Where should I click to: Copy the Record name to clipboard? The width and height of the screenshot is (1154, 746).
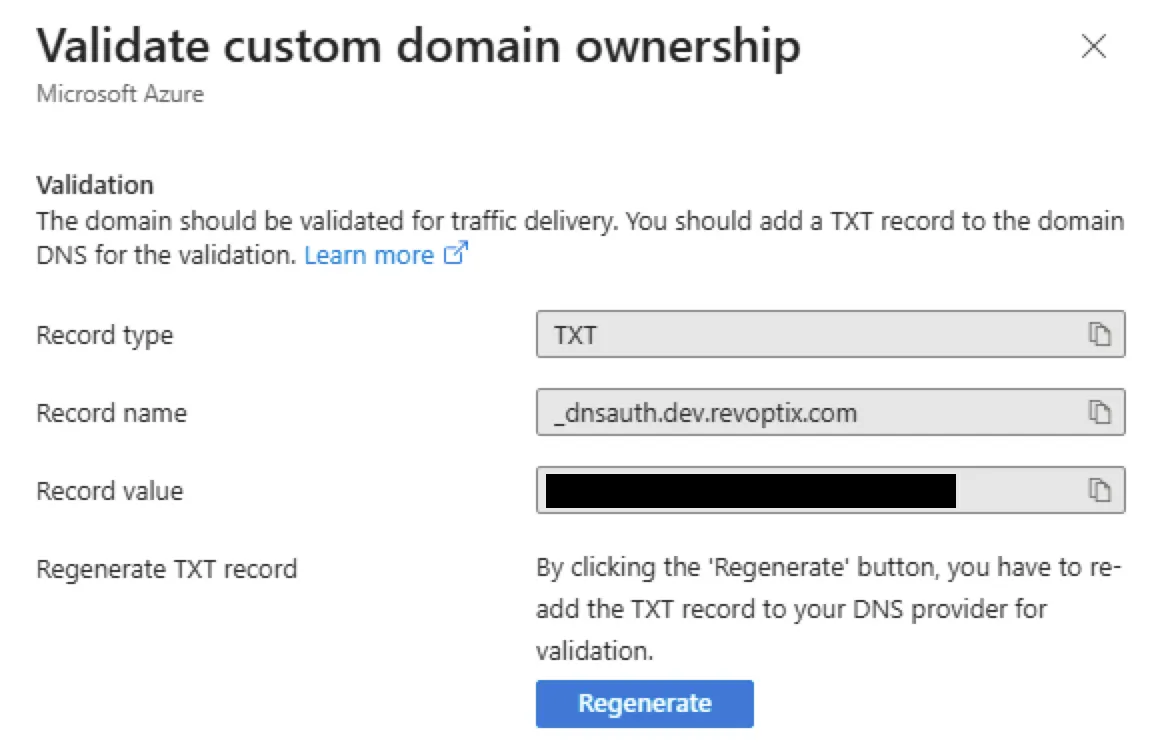1099,412
